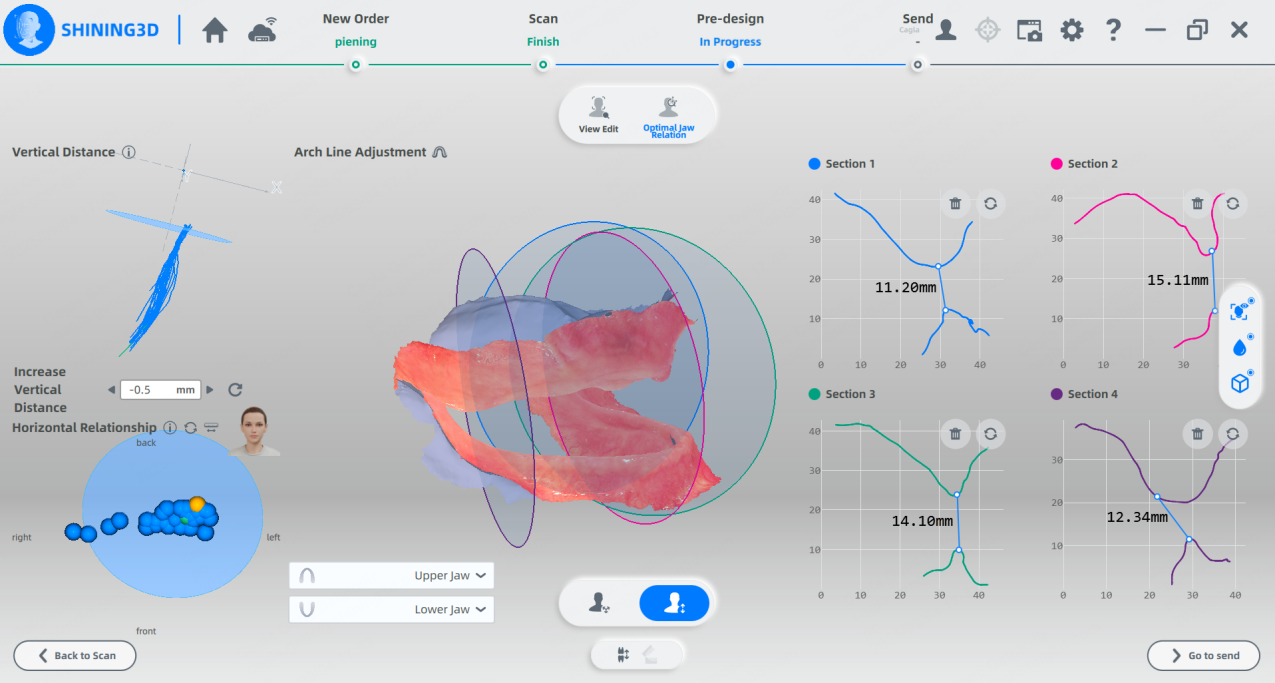Open the application Settings gear icon

[x=1072, y=30]
